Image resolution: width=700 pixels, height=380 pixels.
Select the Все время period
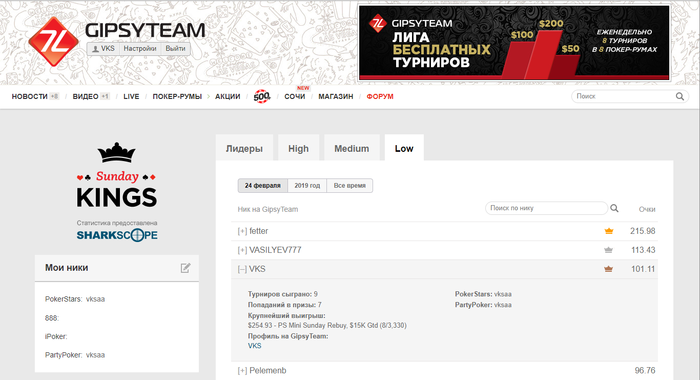(350, 185)
